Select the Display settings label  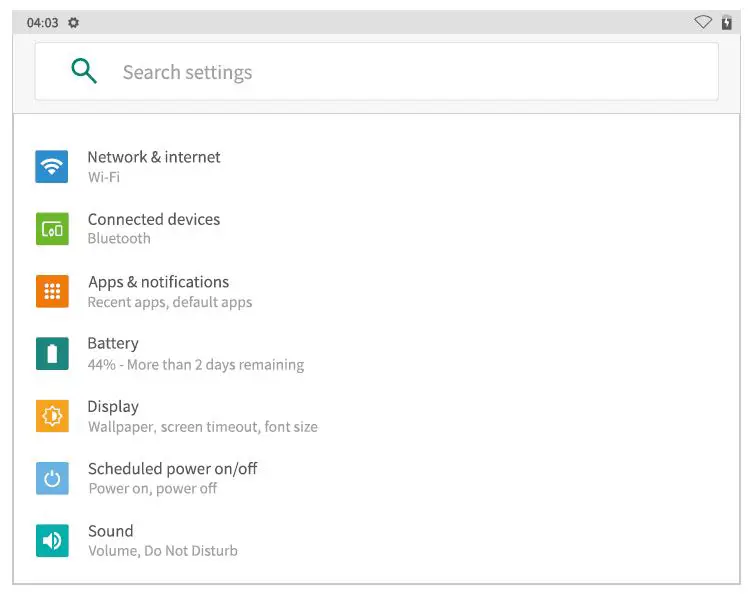pyautogui.click(x=113, y=407)
